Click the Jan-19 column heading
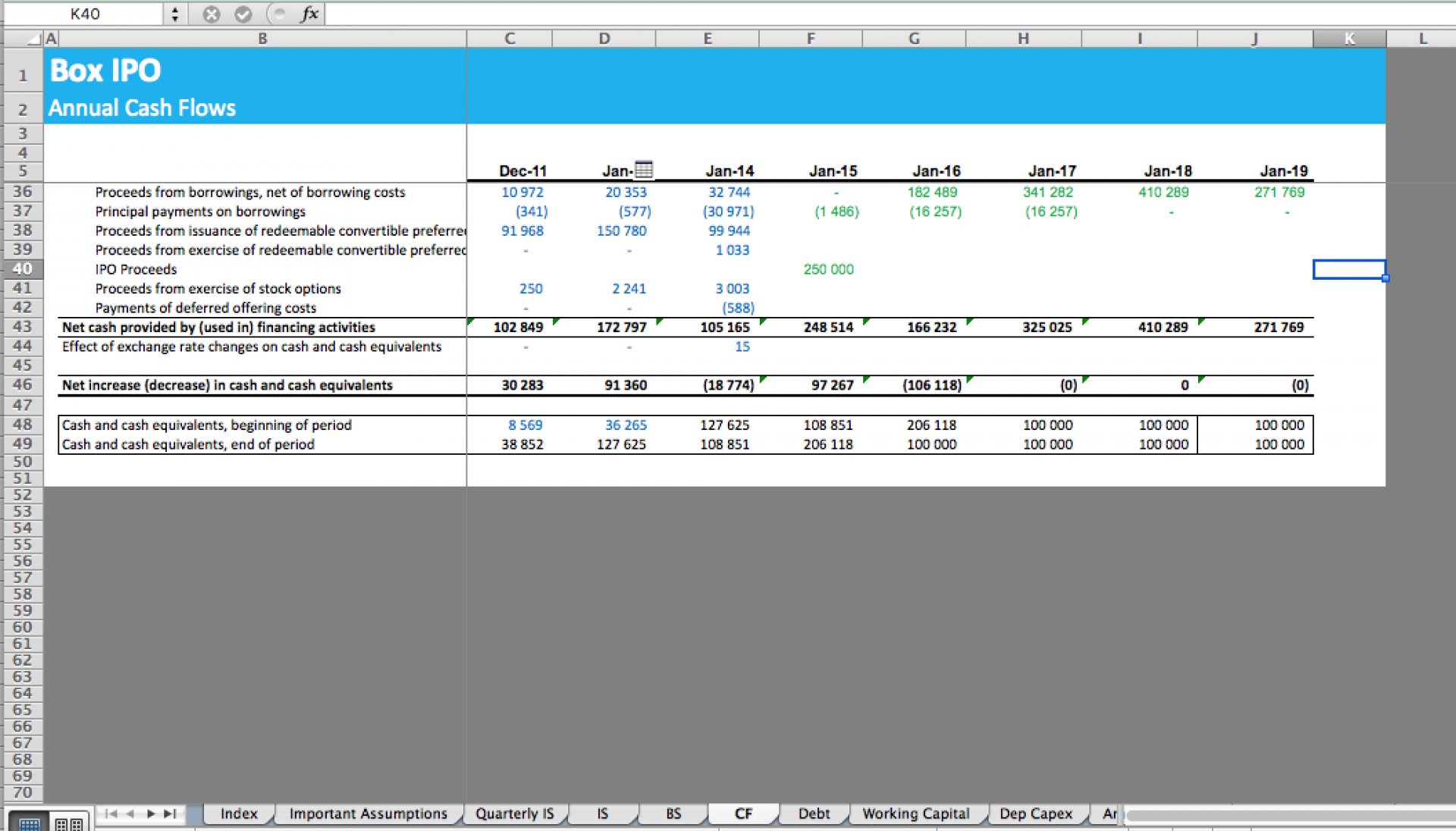The width and height of the screenshot is (1456, 831). pos(1284,171)
